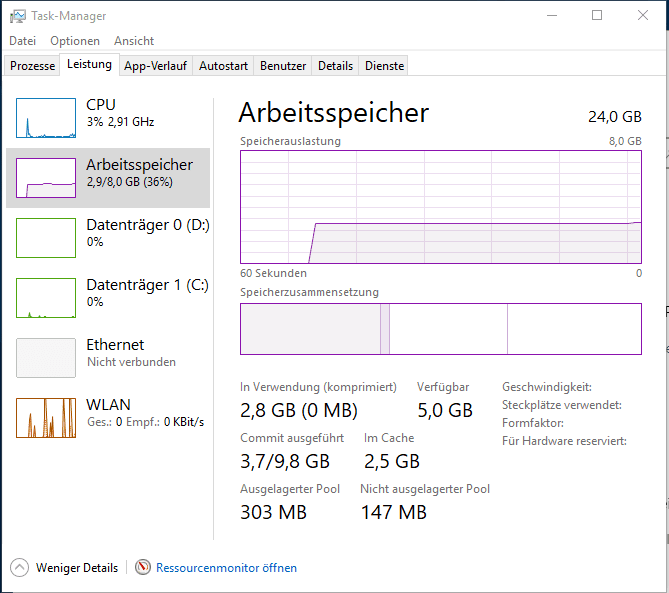Screen dimensions: 669x593
Task: Open the Optionen menu
Action: (x=75, y=41)
